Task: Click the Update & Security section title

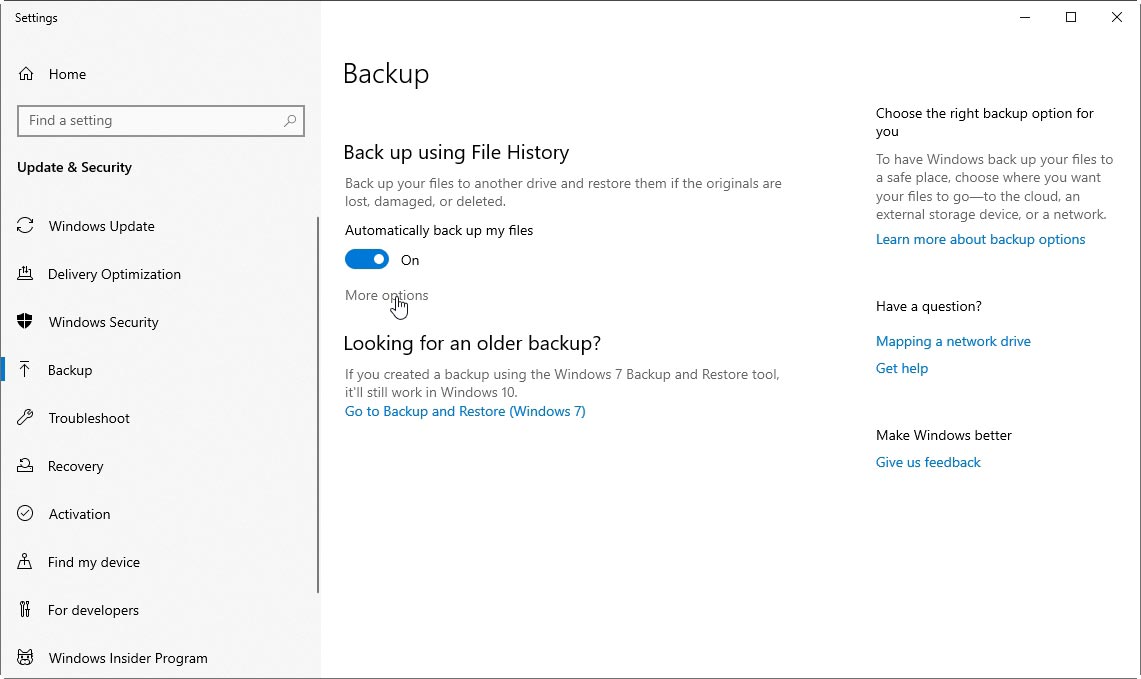Action: 74,167
